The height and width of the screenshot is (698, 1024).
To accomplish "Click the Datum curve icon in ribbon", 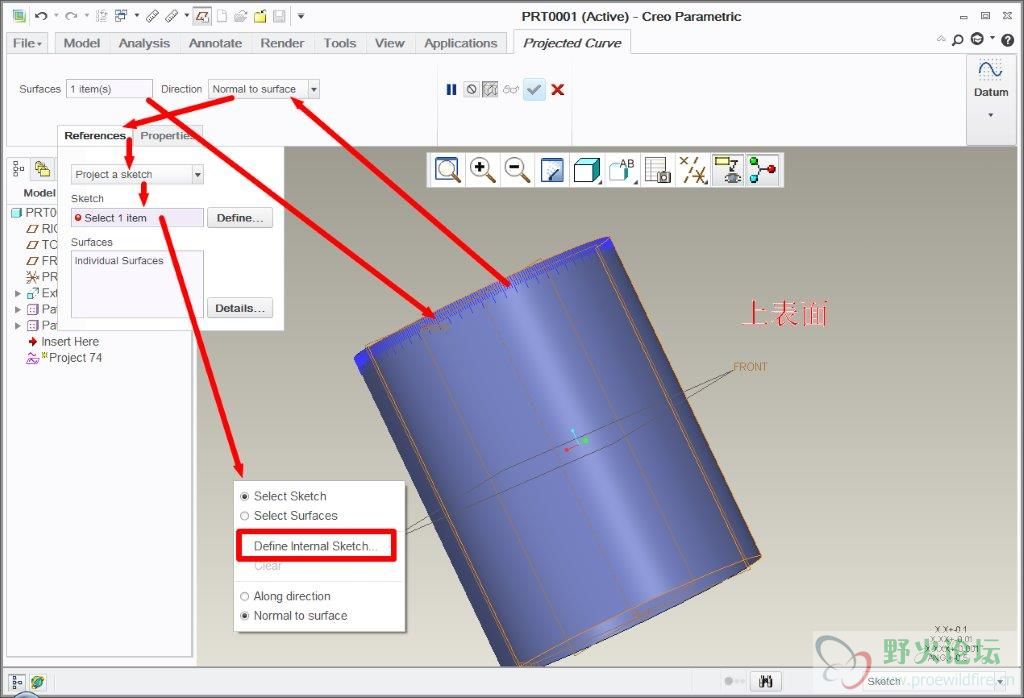I will coord(990,69).
